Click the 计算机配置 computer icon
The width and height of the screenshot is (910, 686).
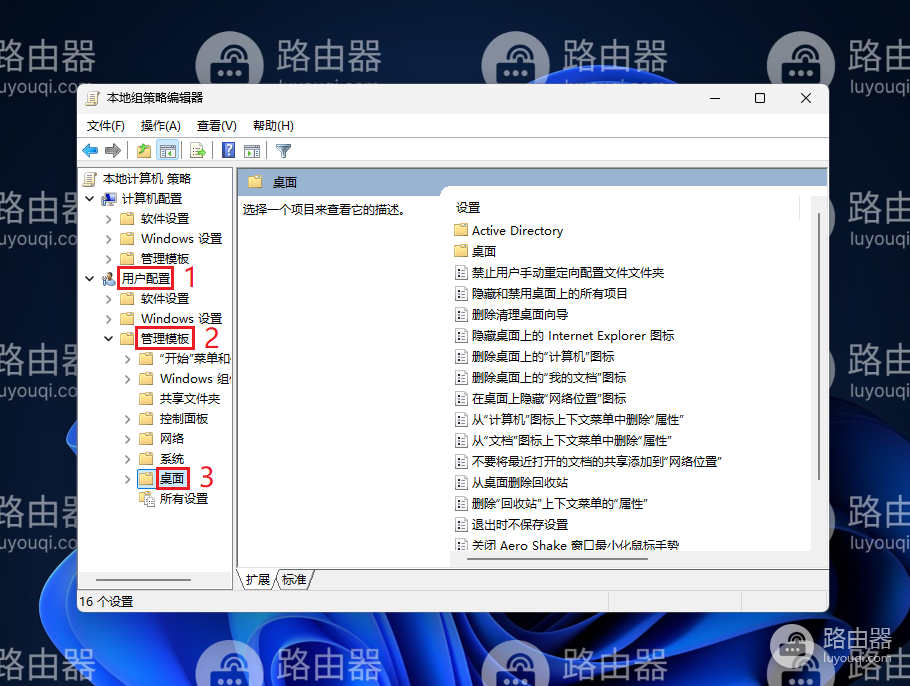tap(109, 199)
